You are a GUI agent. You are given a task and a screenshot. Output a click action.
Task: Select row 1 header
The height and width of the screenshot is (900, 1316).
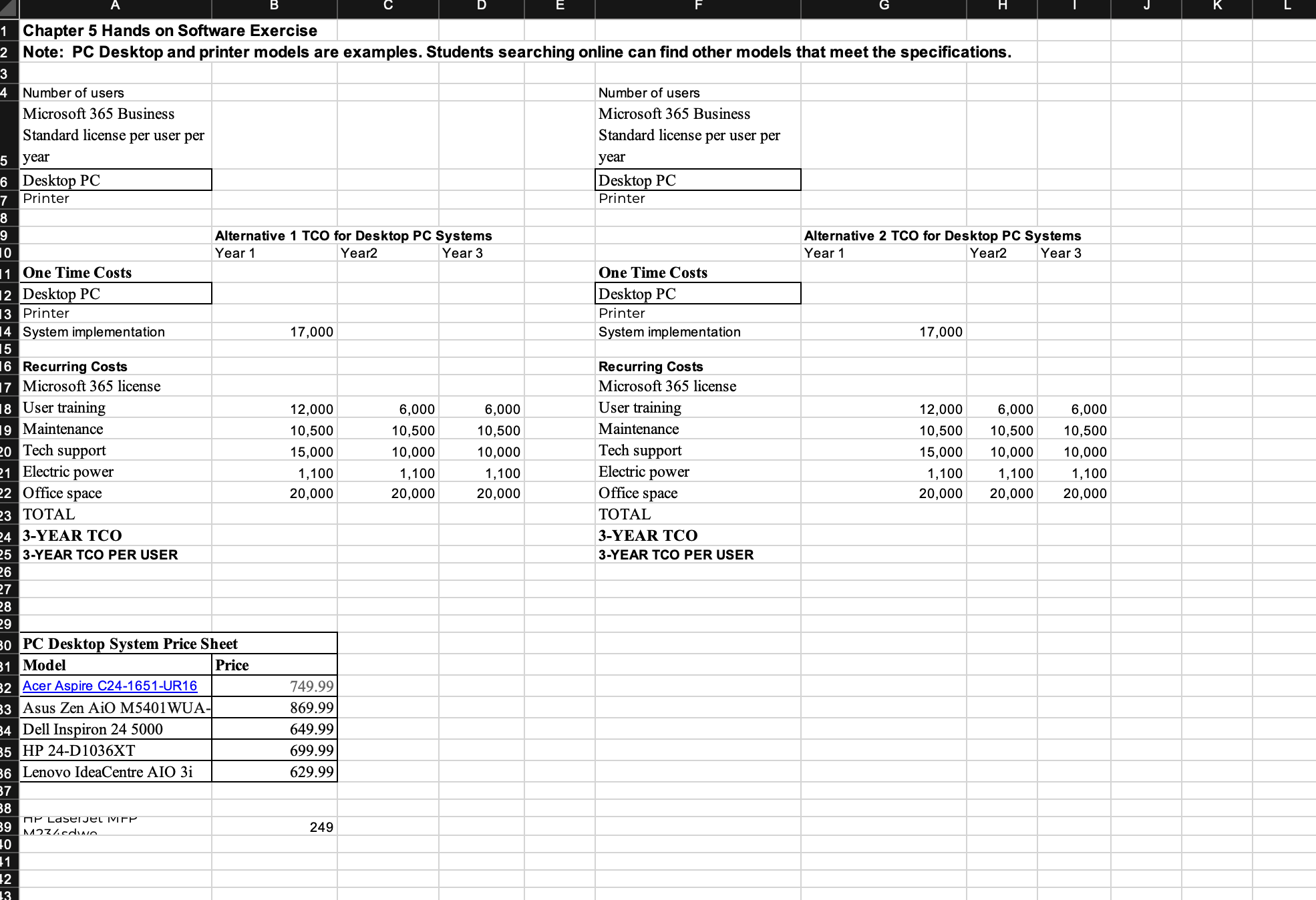pos(7,31)
